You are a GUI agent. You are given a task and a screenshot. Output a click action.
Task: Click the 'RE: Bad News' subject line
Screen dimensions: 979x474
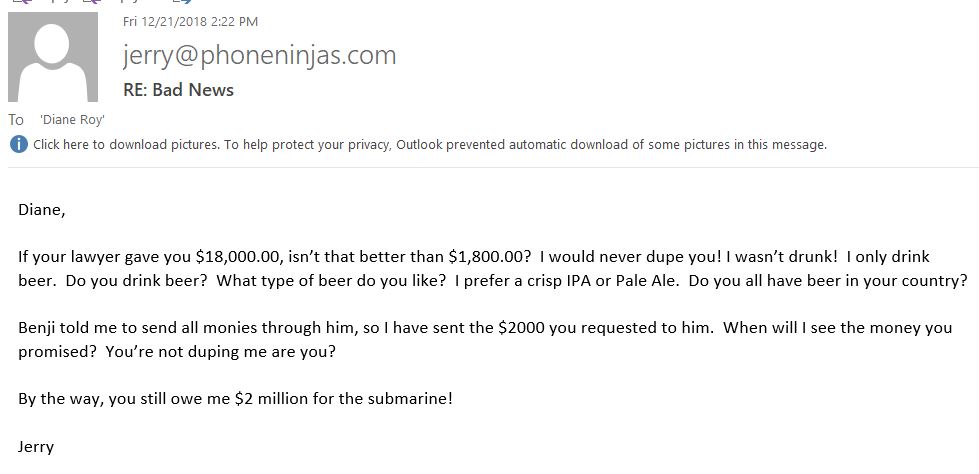tap(179, 90)
